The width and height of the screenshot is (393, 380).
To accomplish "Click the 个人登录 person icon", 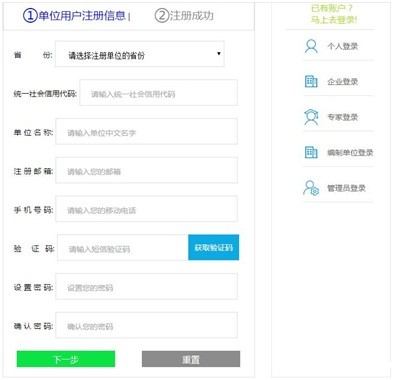I will [311, 46].
